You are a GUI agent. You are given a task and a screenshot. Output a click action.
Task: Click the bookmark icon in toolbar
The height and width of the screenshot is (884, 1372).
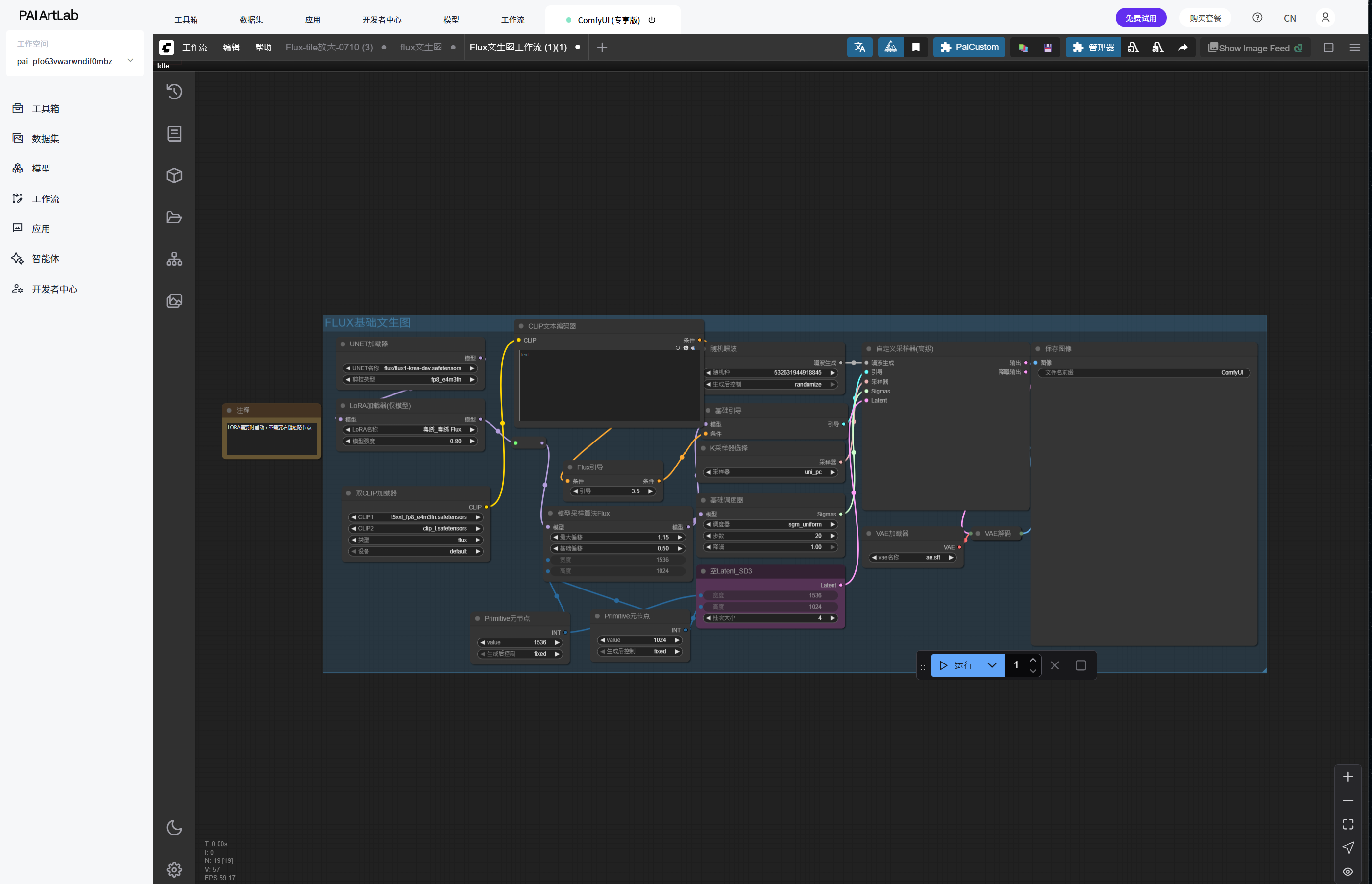click(x=916, y=48)
